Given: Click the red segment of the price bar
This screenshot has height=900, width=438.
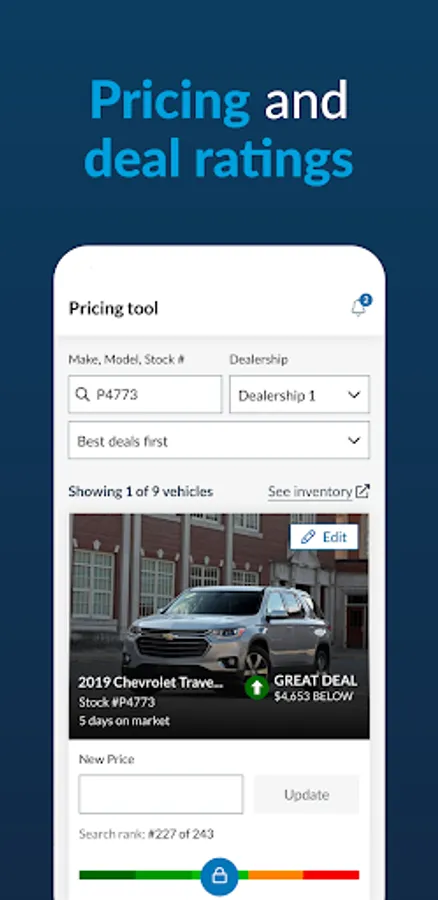Looking at the screenshot, I should point(331,875).
